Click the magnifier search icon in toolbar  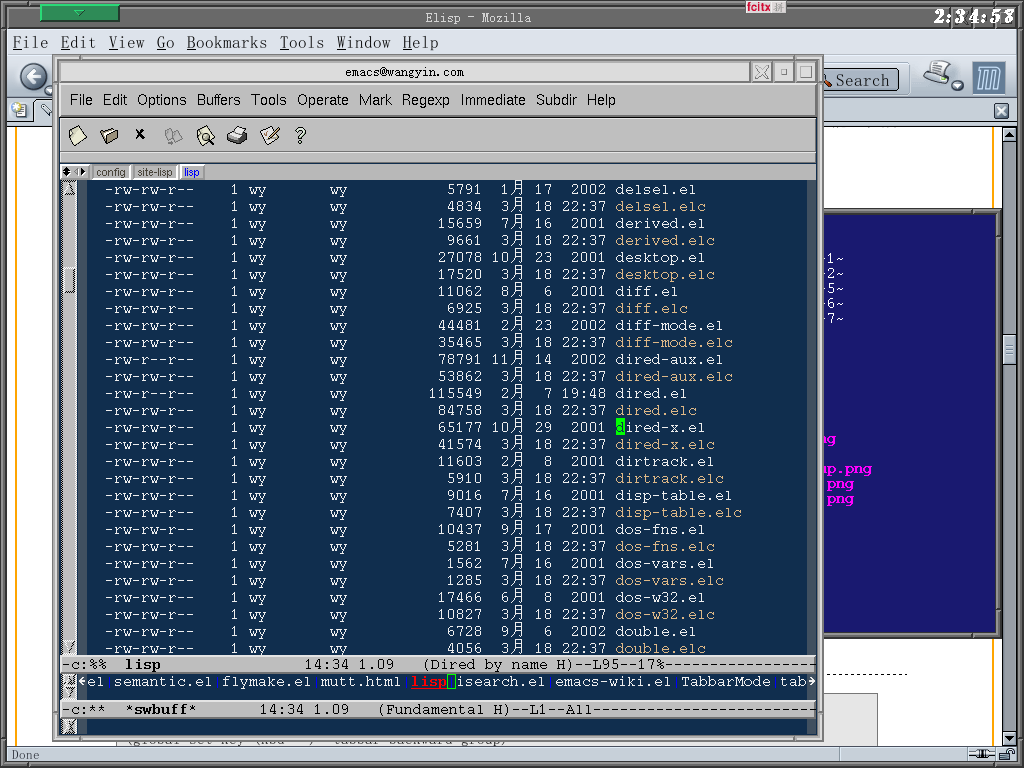coord(205,135)
